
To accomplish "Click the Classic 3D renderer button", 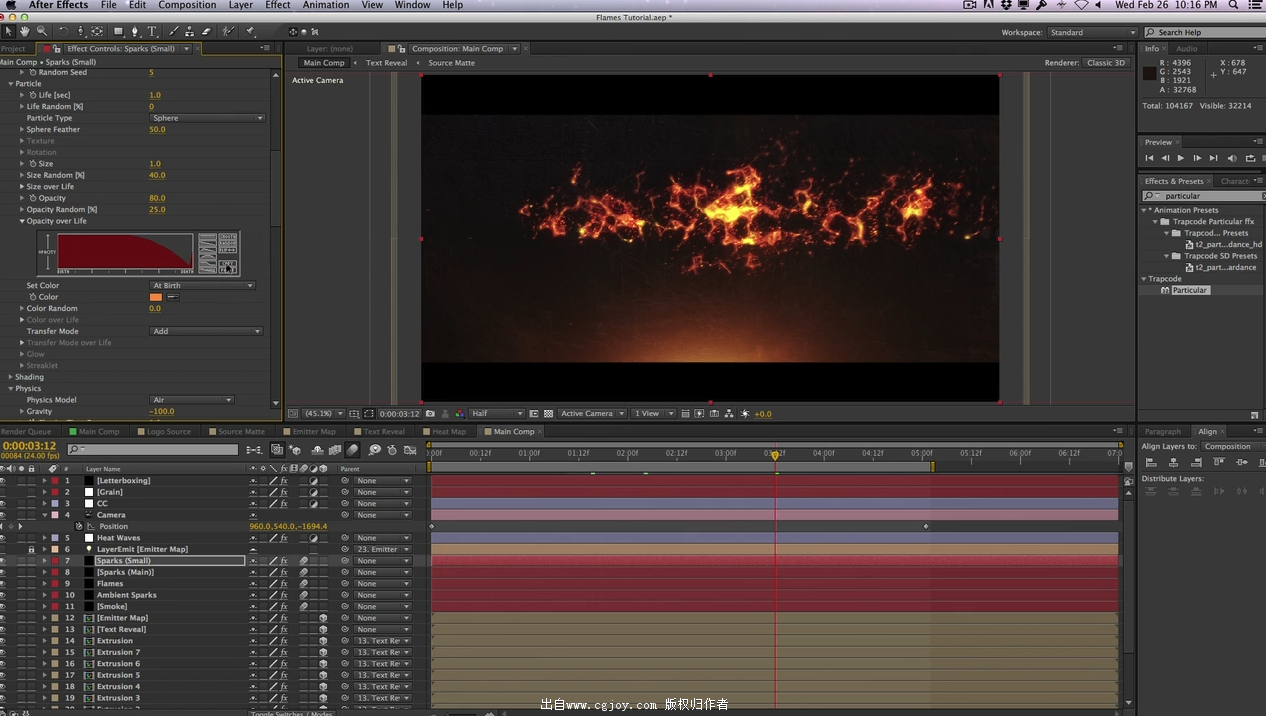I will point(1107,63).
